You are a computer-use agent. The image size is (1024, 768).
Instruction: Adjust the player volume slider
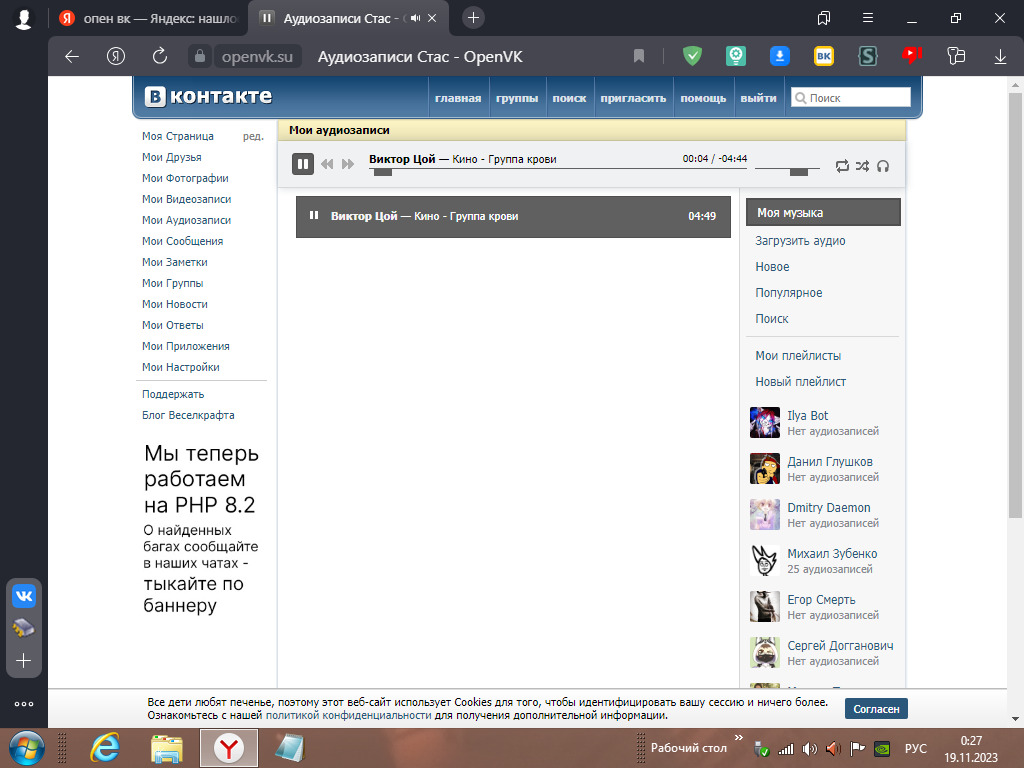click(x=787, y=170)
